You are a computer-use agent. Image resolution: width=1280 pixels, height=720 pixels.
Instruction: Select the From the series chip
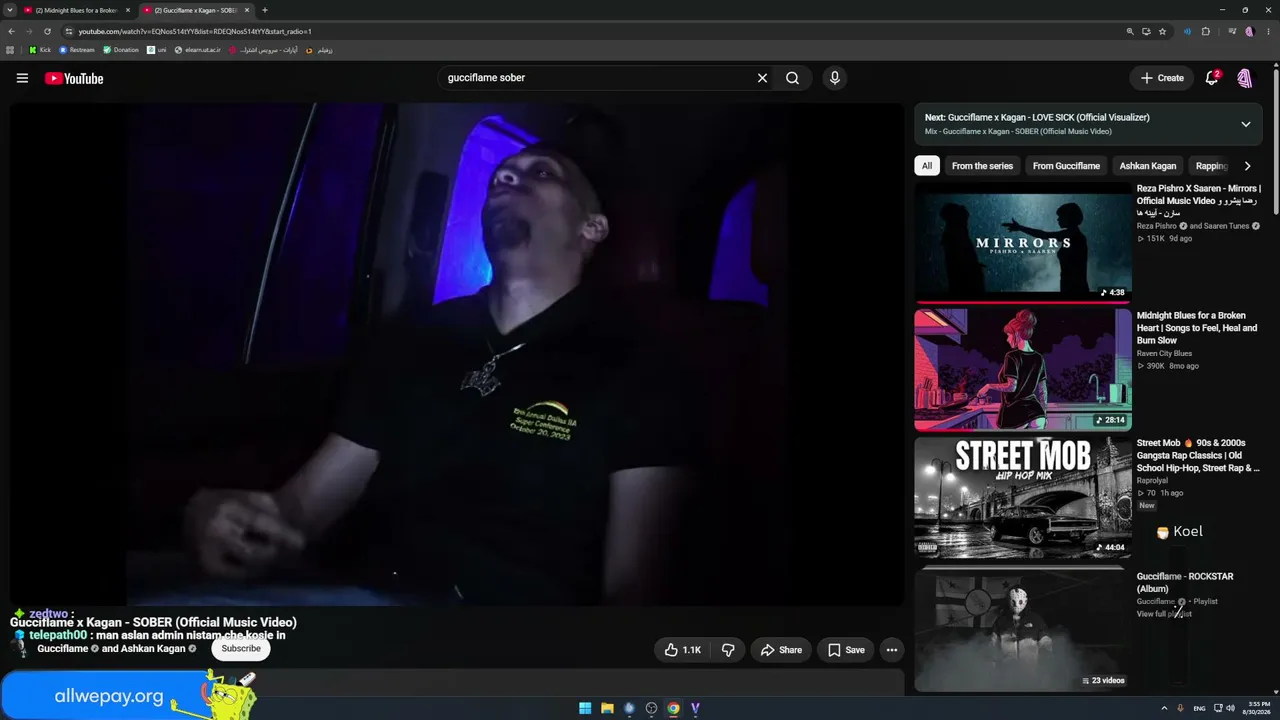(x=982, y=166)
